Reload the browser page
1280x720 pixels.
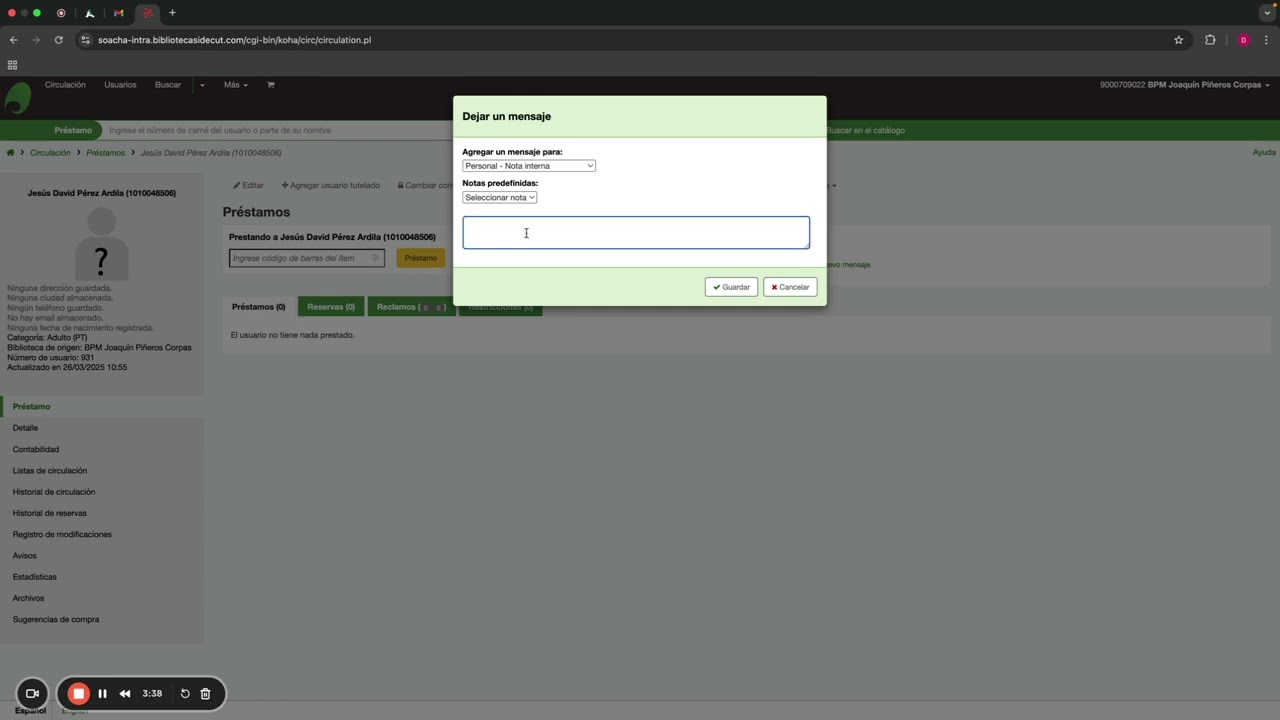click(x=59, y=40)
